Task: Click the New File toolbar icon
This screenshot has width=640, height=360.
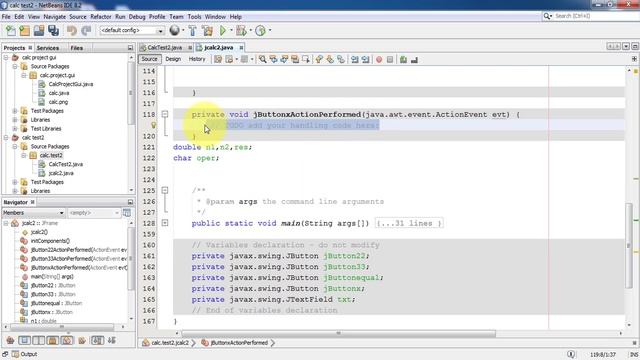Action: [x=11, y=31]
